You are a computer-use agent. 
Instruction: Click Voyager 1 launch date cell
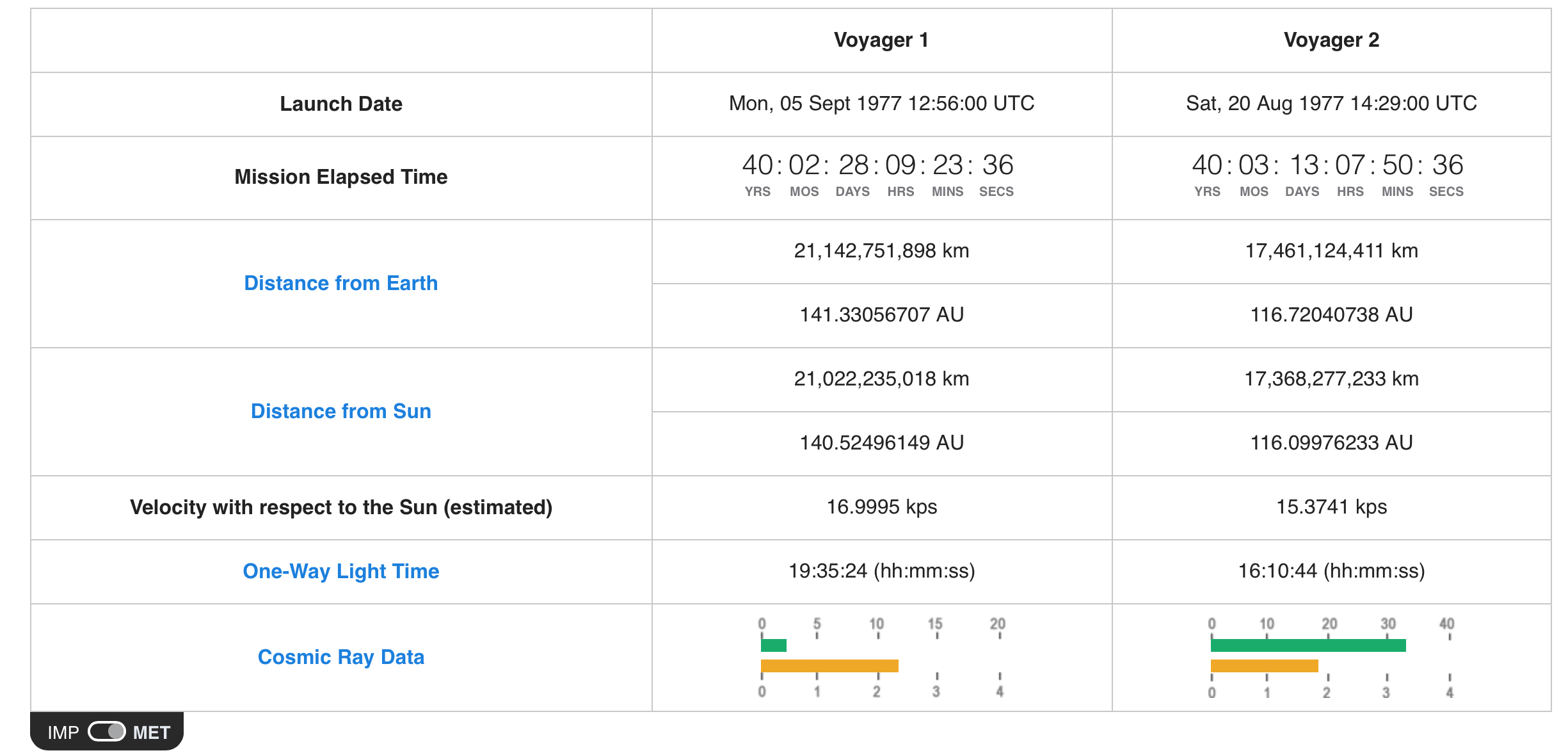pyautogui.click(x=881, y=104)
